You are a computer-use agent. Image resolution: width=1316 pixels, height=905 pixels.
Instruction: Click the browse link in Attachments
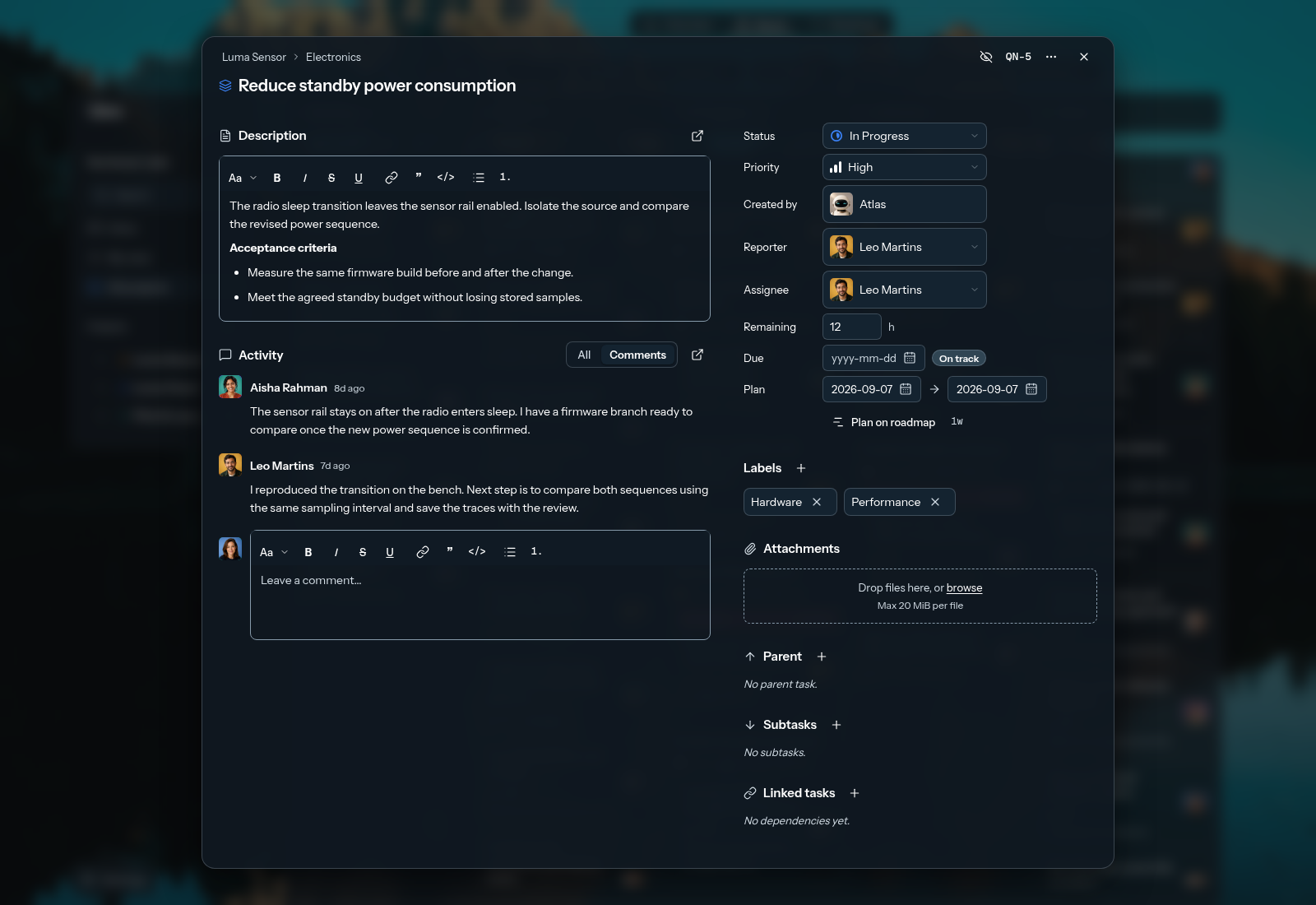pyautogui.click(x=964, y=587)
